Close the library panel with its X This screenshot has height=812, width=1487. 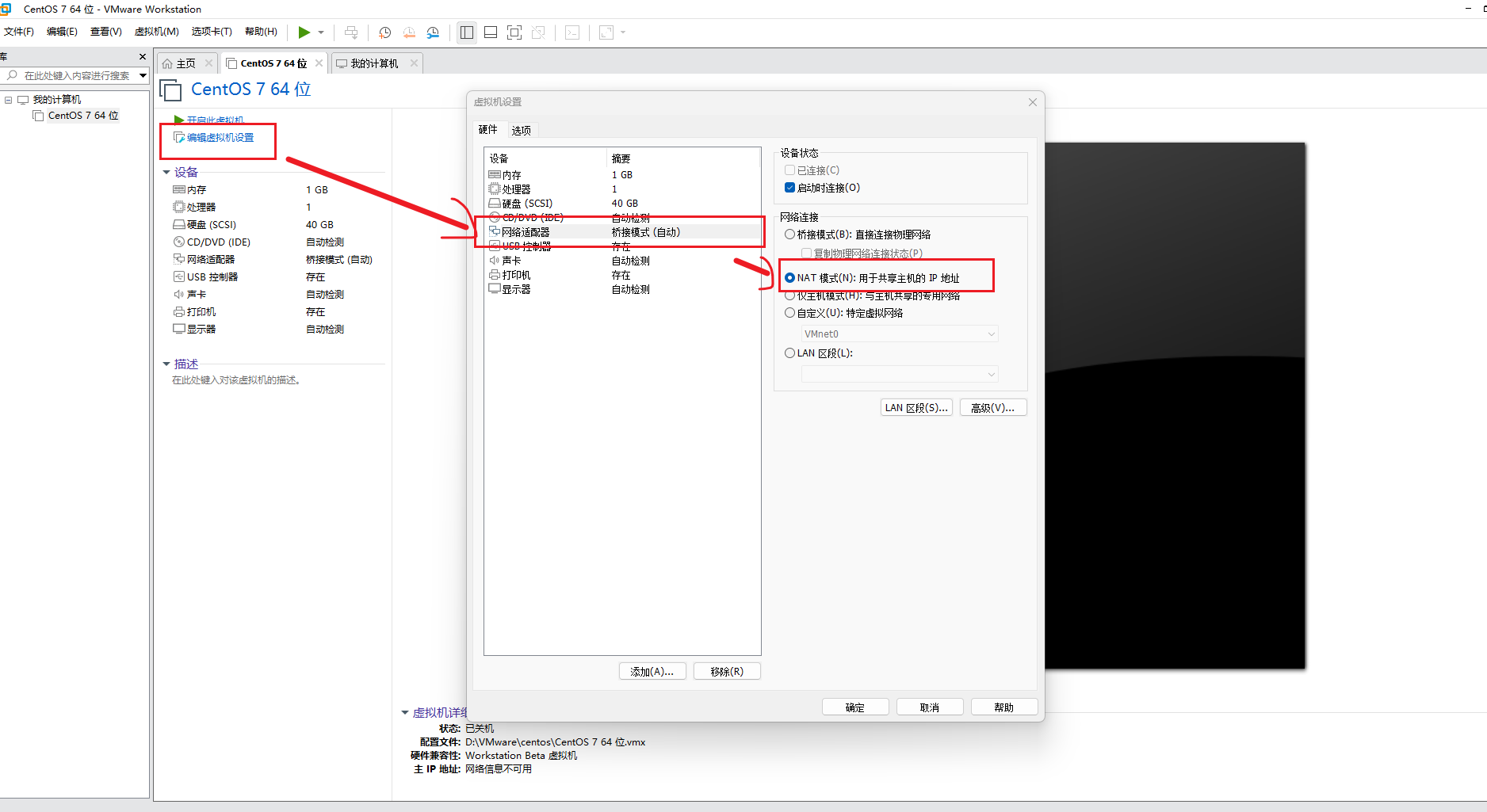coord(143,56)
